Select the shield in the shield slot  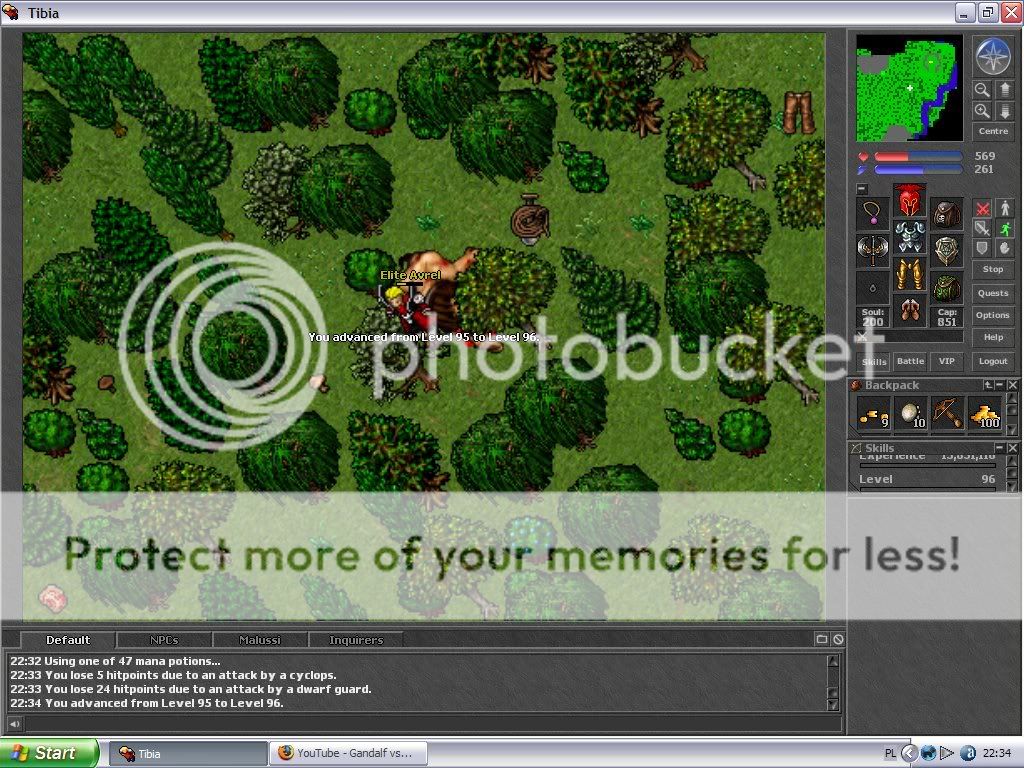(946, 250)
